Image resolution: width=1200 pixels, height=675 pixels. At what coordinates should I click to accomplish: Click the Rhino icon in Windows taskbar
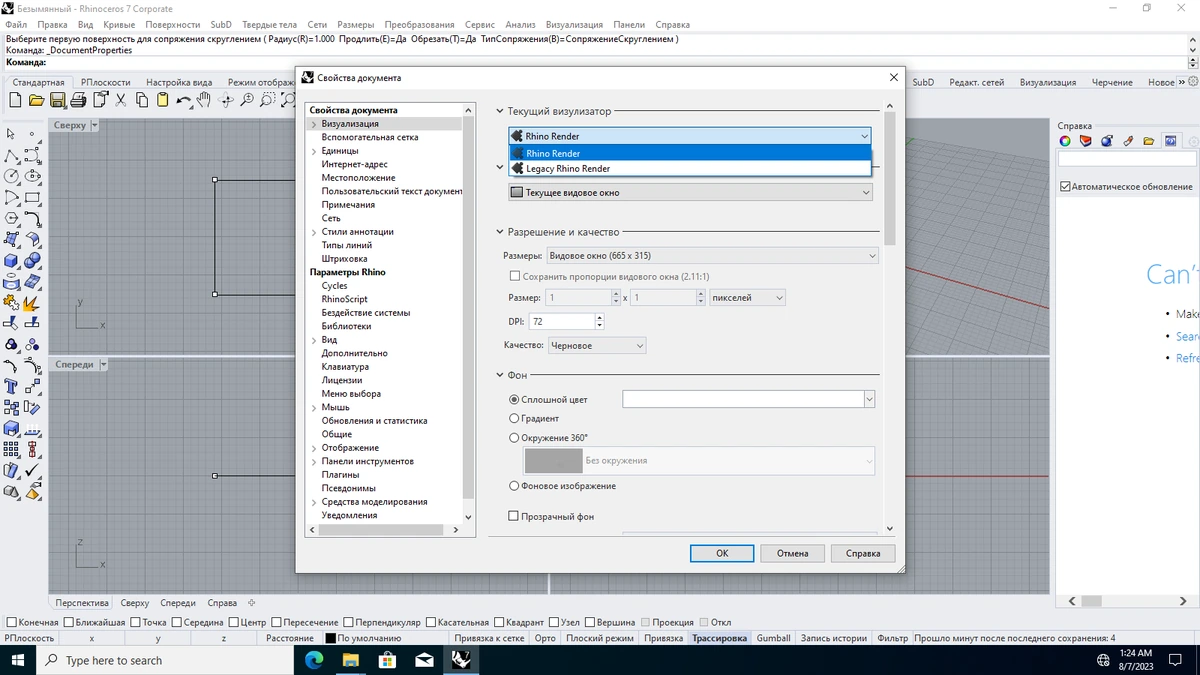point(461,660)
